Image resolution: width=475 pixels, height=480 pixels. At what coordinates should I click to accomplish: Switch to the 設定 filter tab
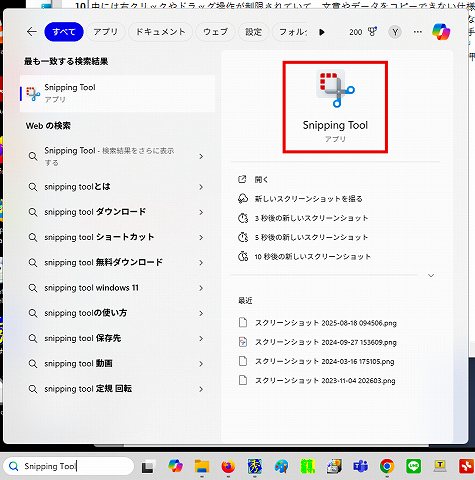click(x=253, y=32)
